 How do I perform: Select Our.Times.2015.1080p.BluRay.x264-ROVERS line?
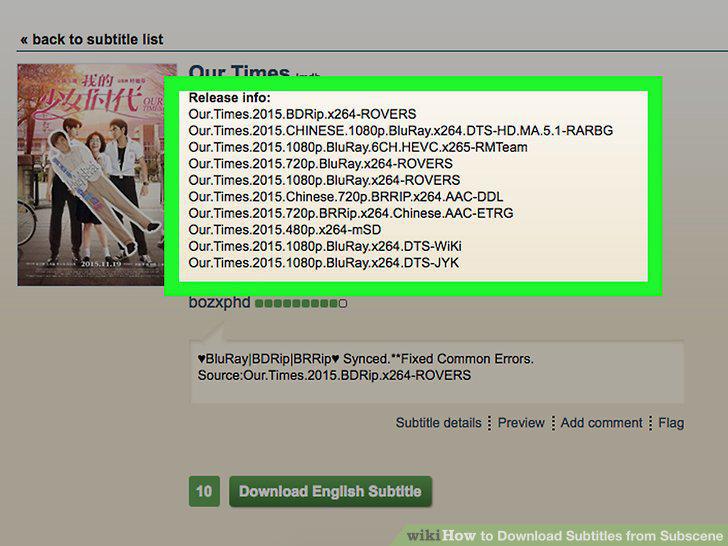coord(324,180)
